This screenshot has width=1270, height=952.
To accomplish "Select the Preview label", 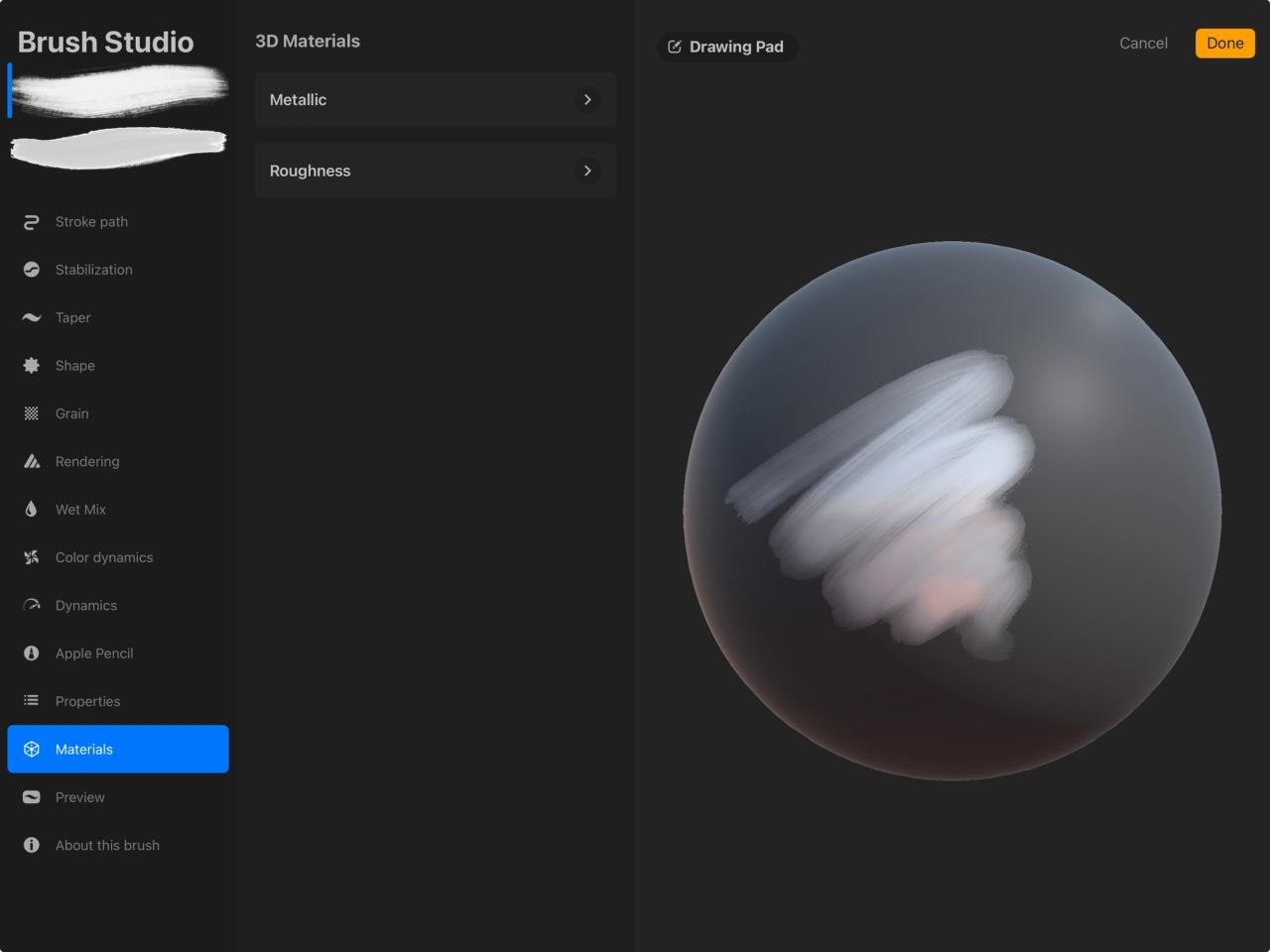I will 80,797.
